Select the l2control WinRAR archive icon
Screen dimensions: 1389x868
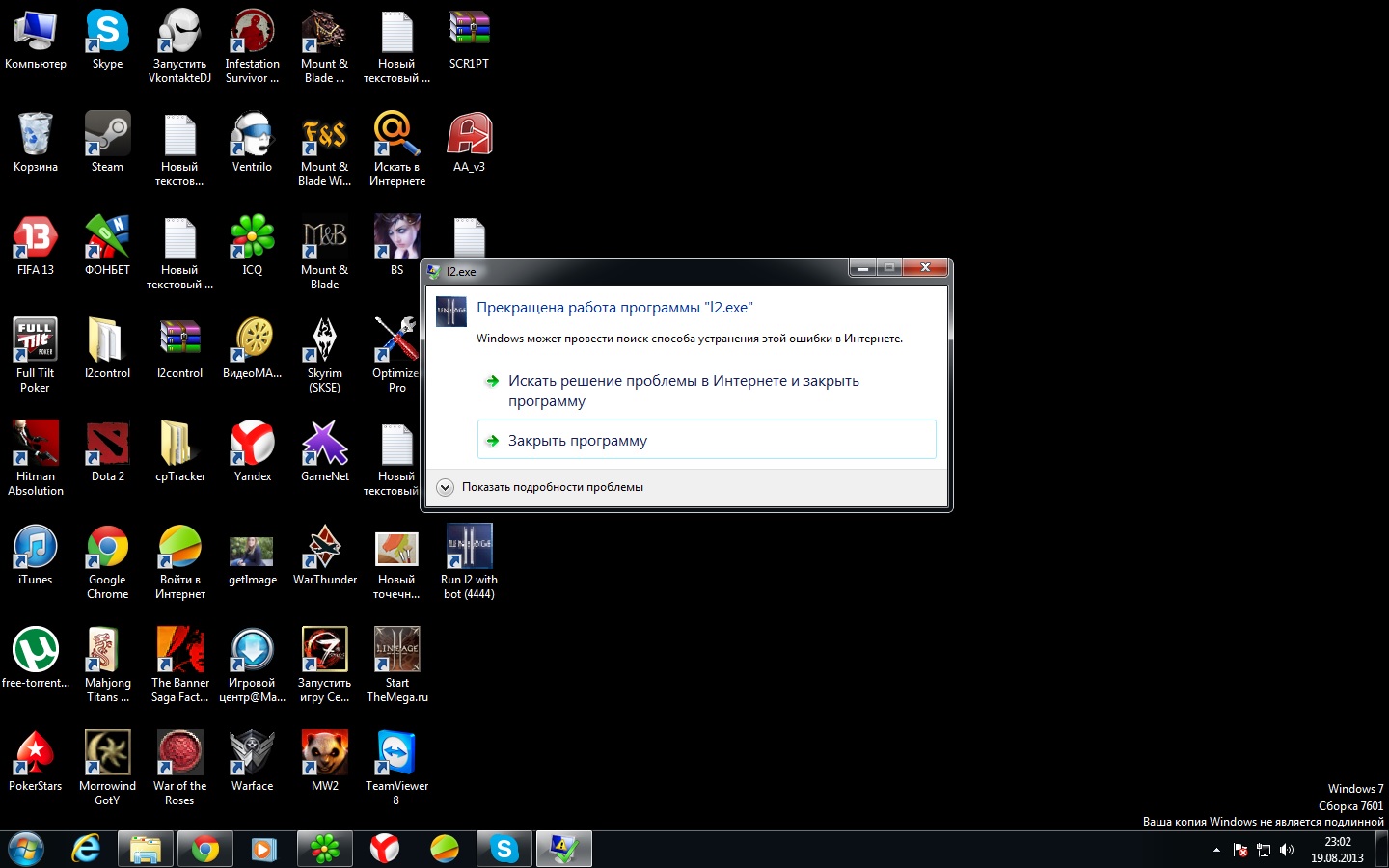coord(179,350)
